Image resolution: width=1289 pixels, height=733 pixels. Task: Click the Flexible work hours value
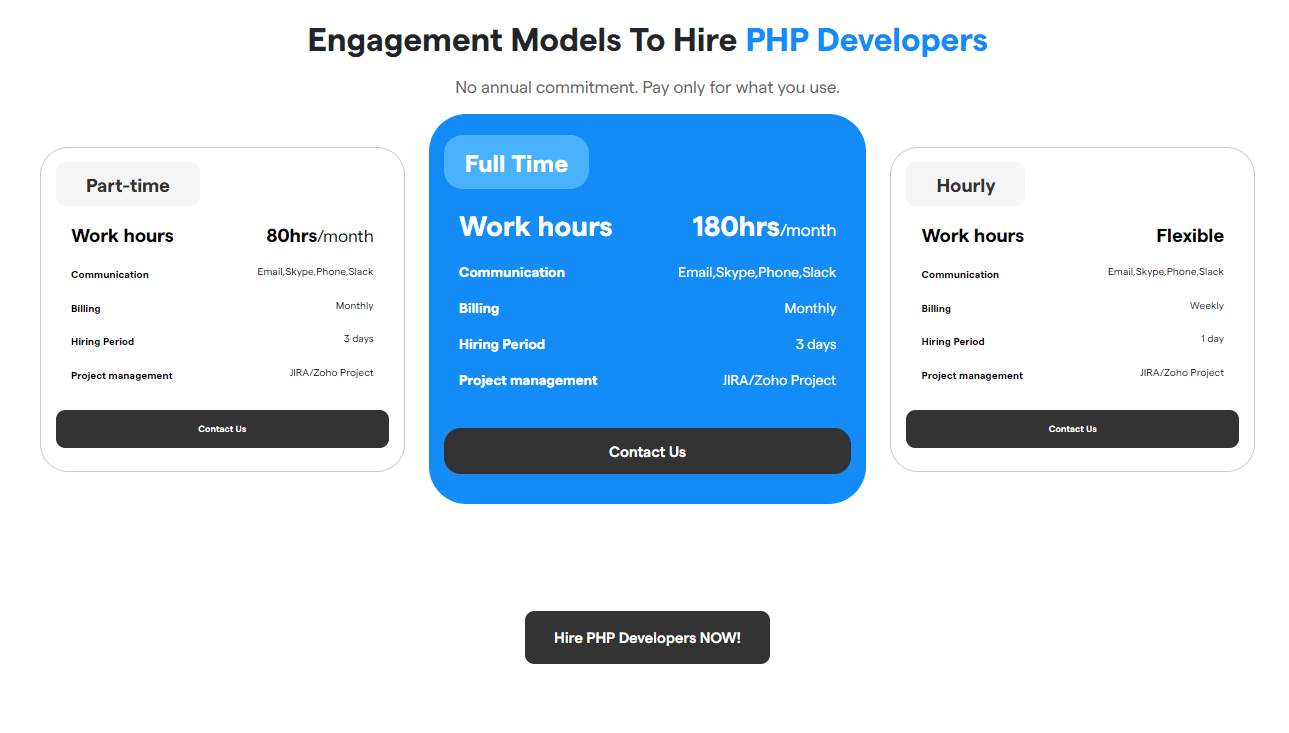[x=1190, y=236]
